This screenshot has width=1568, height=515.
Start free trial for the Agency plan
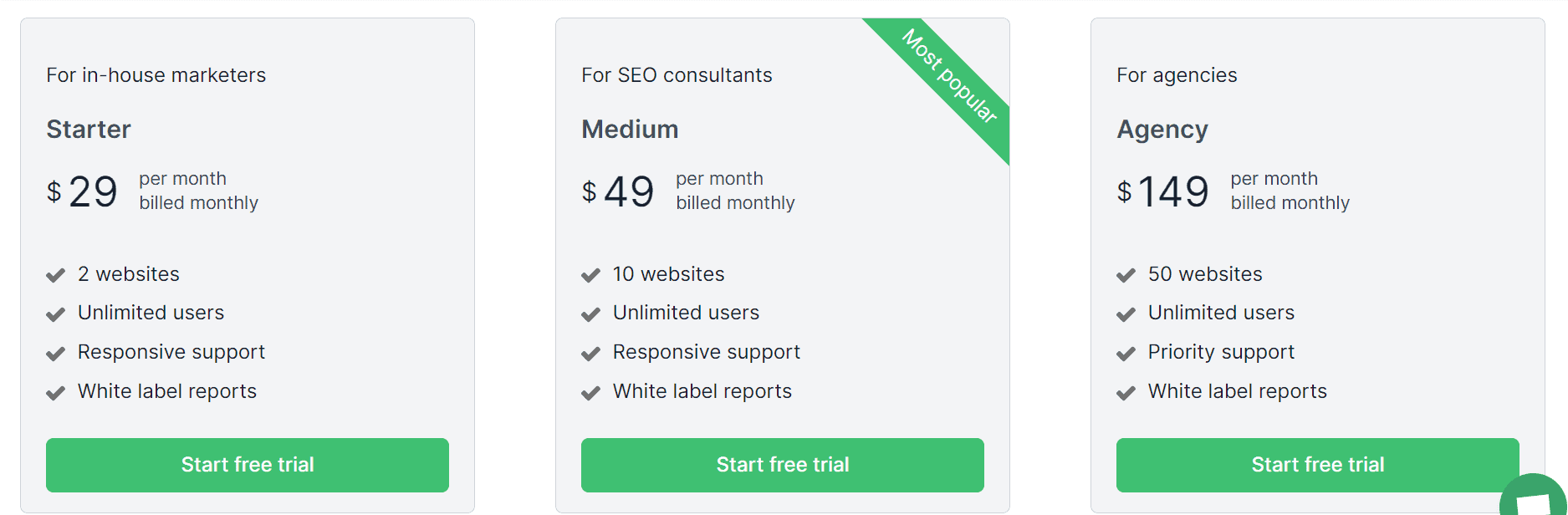1317,465
